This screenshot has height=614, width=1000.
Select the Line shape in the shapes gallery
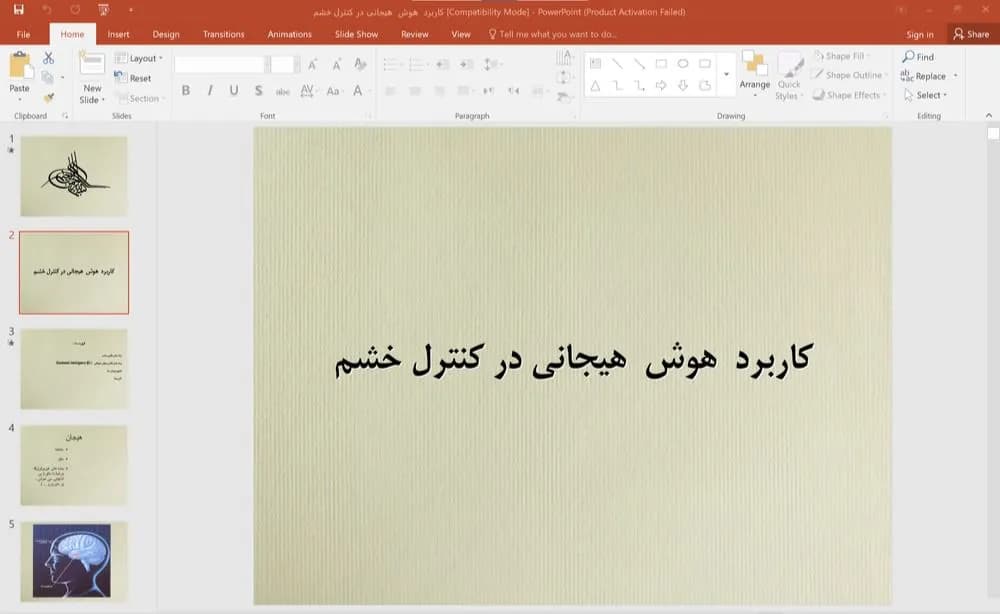617,64
